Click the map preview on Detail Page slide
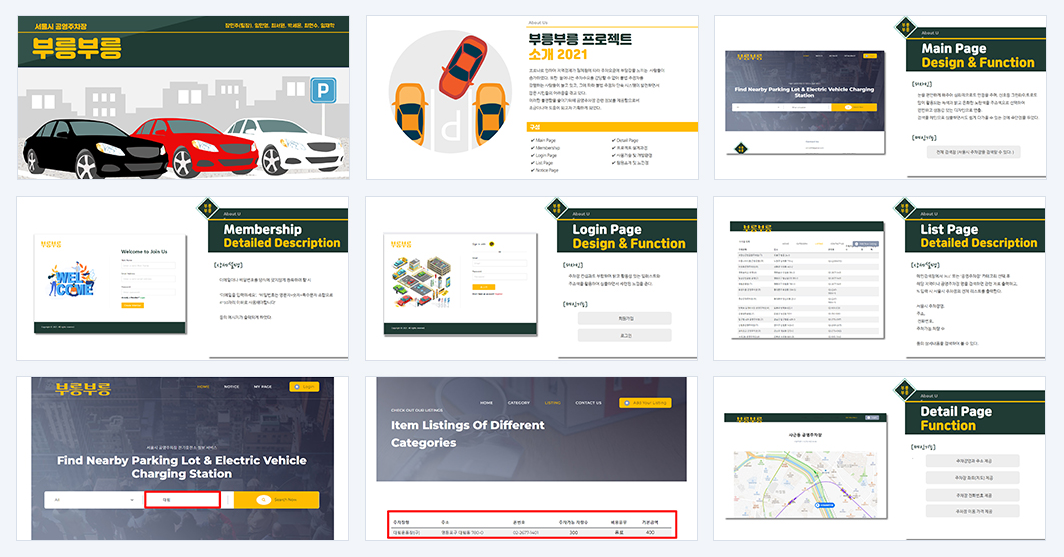The image size is (1064, 557). (805, 484)
